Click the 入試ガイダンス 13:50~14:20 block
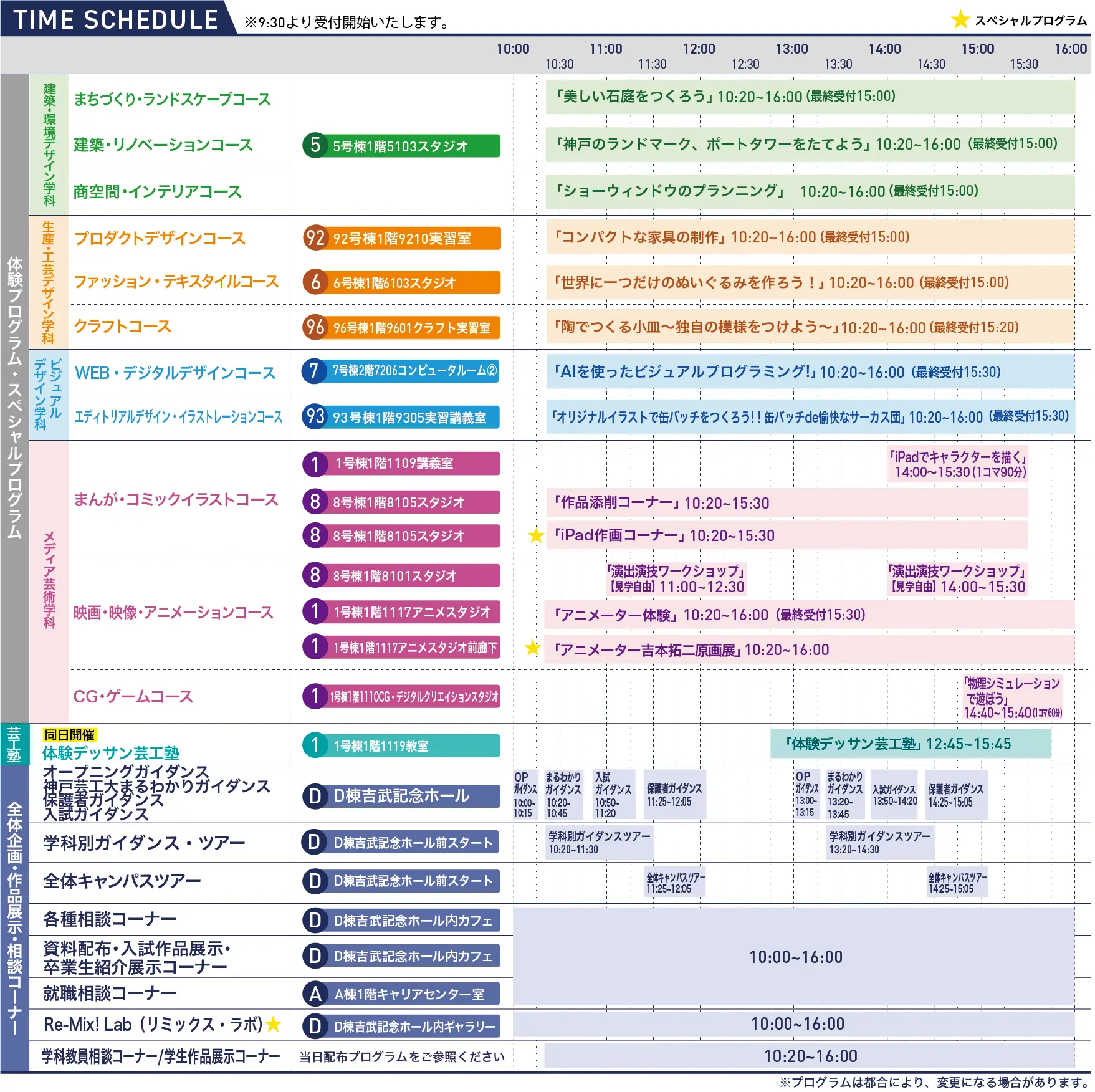 pos(895,795)
